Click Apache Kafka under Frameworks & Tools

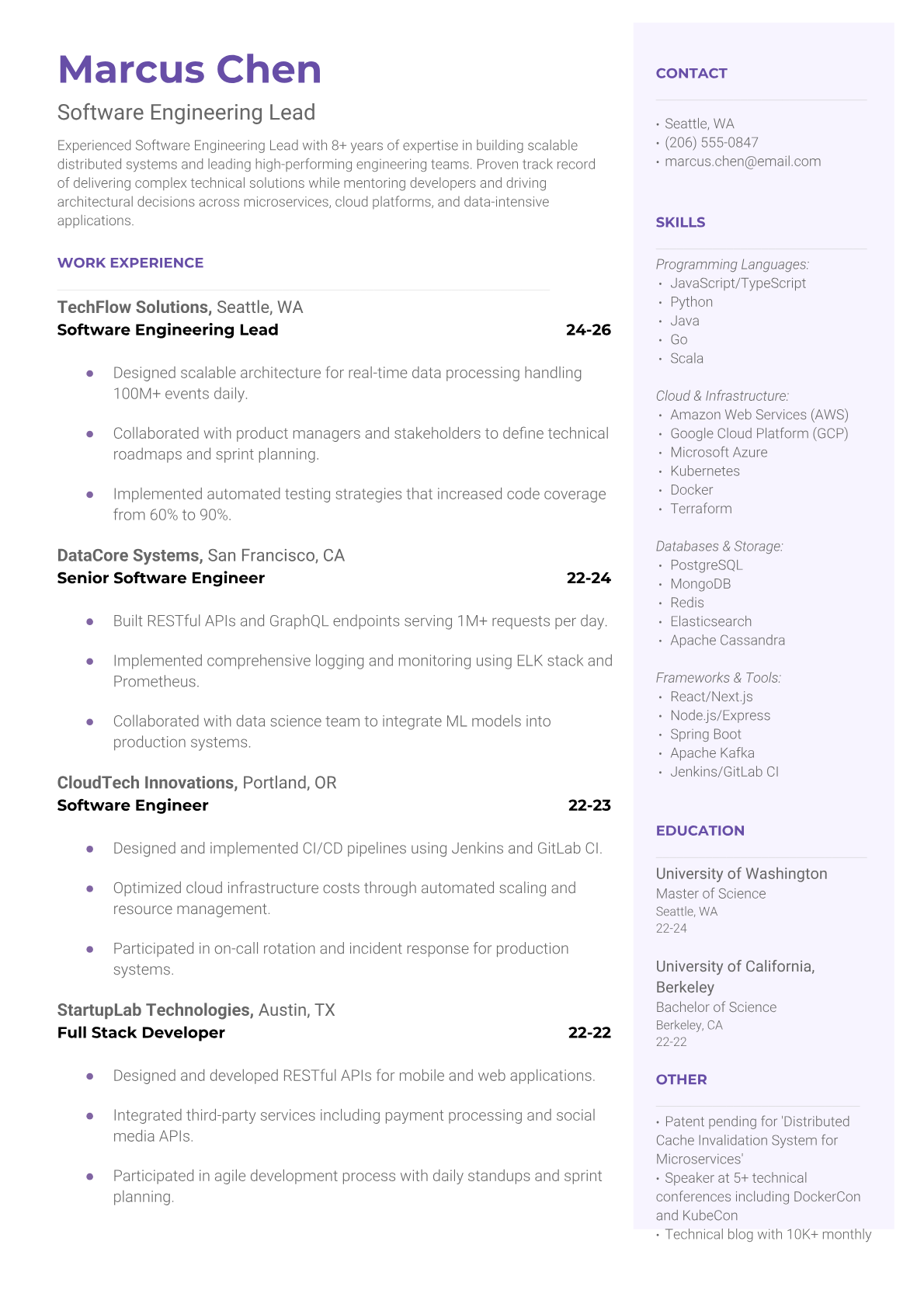click(x=712, y=753)
